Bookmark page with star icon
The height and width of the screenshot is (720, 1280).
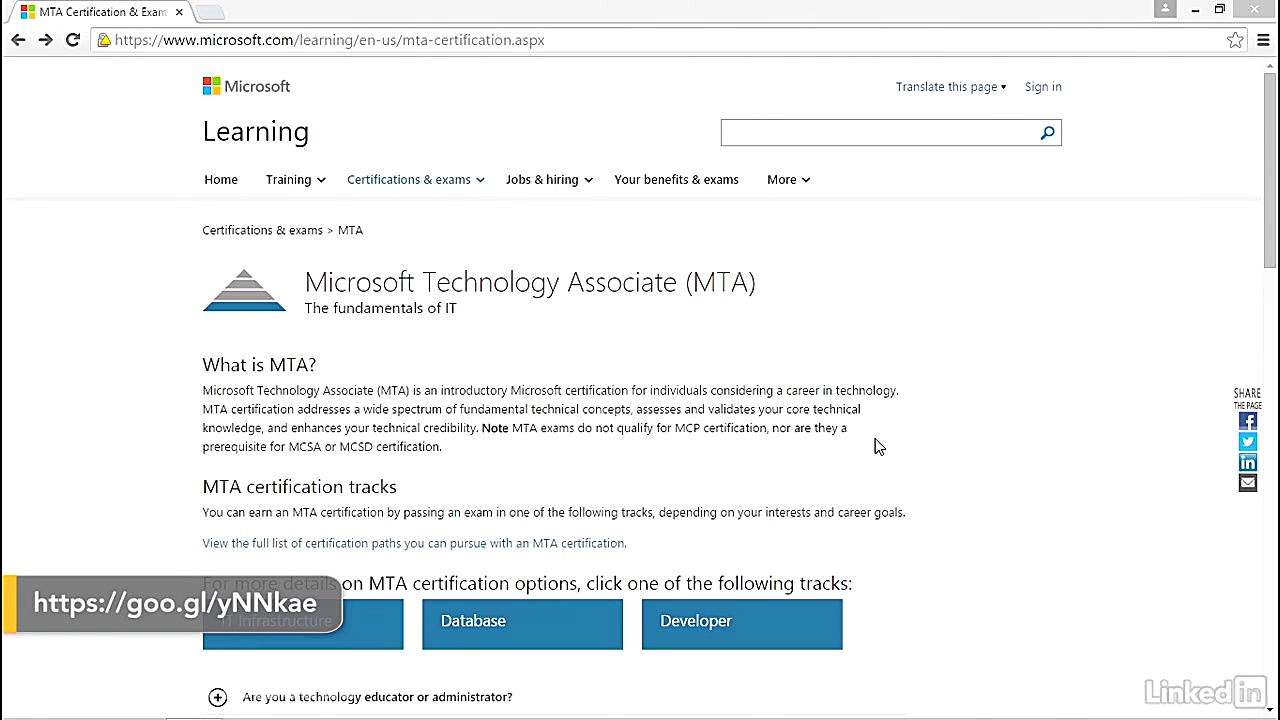[x=1235, y=40]
